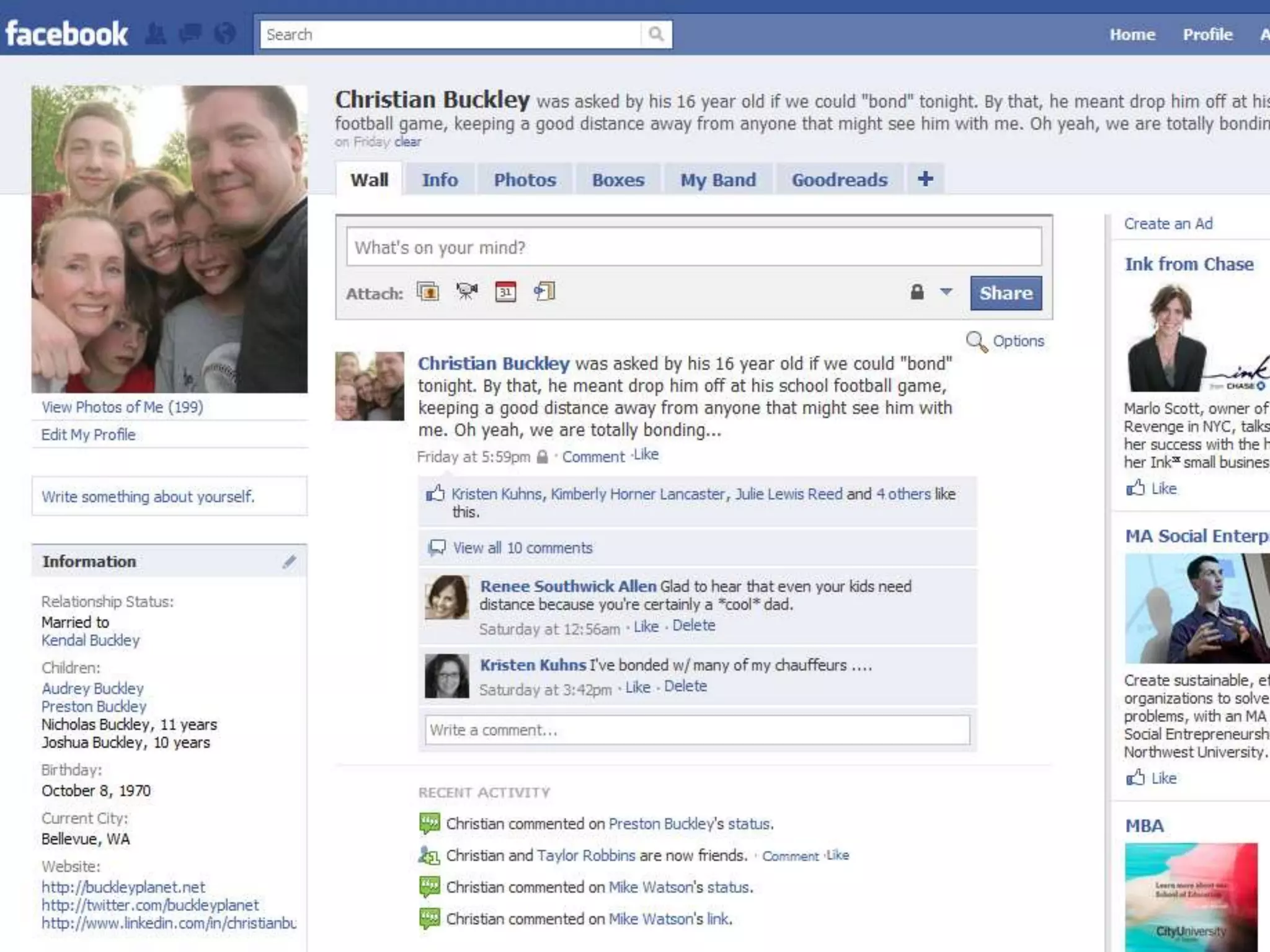Image resolution: width=1270 pixels, height=952 pixels.
Task: Open the Boxes tab
Action: (x=618, y=180)
